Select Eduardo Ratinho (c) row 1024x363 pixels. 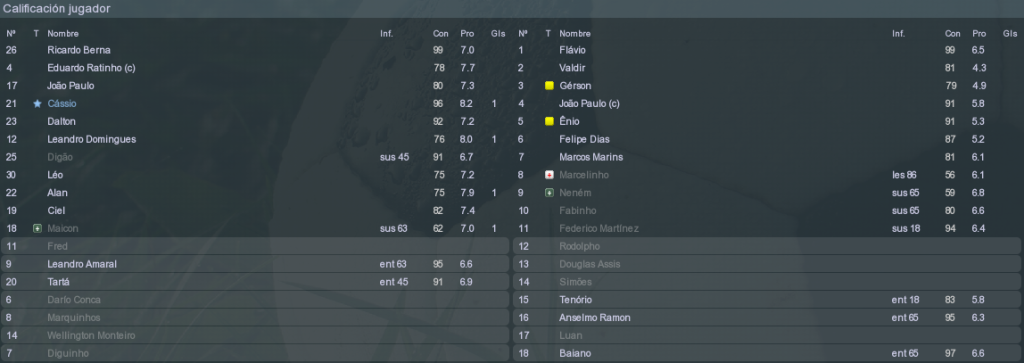(255, 68)
